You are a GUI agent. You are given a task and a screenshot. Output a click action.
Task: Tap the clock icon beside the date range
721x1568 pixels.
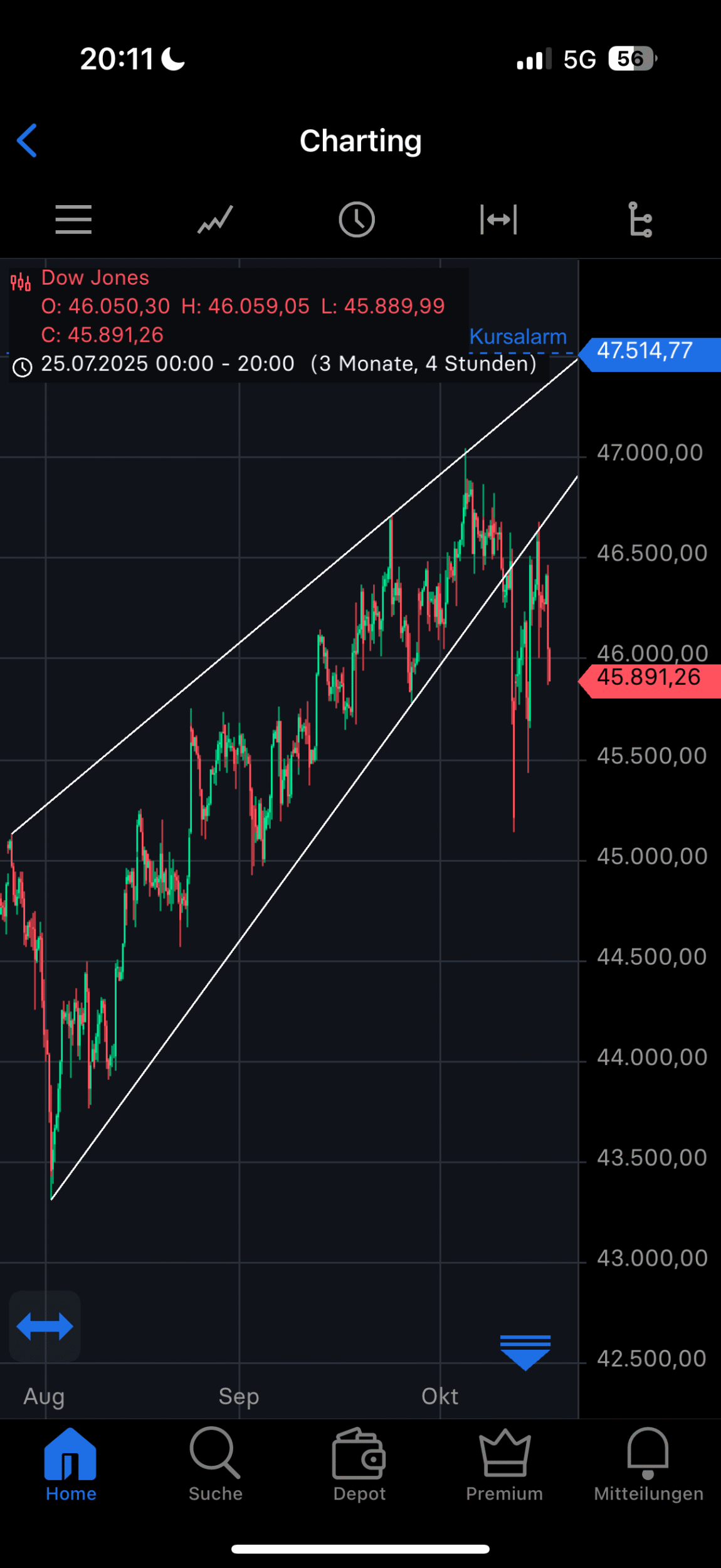point(23,367)
